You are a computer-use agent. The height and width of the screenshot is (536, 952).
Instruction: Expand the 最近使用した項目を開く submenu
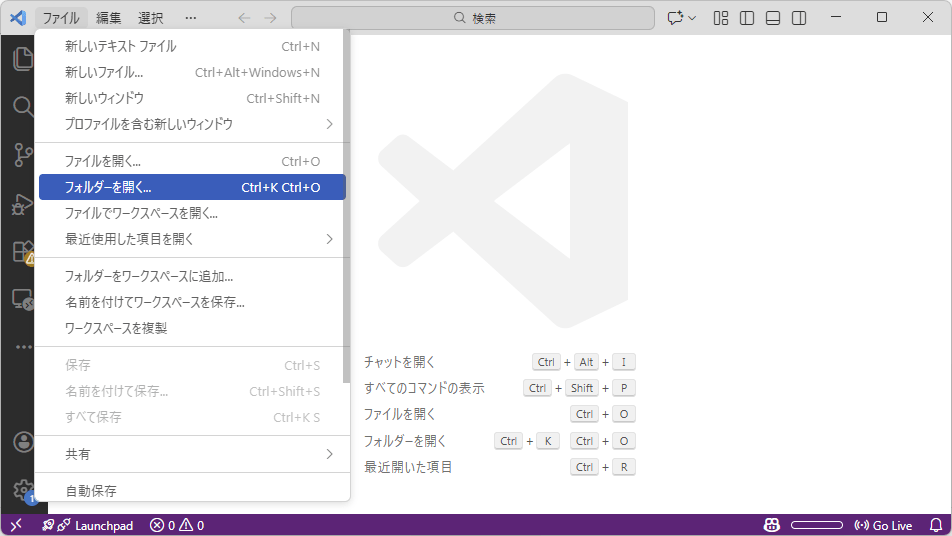click(x=190, y=239)
